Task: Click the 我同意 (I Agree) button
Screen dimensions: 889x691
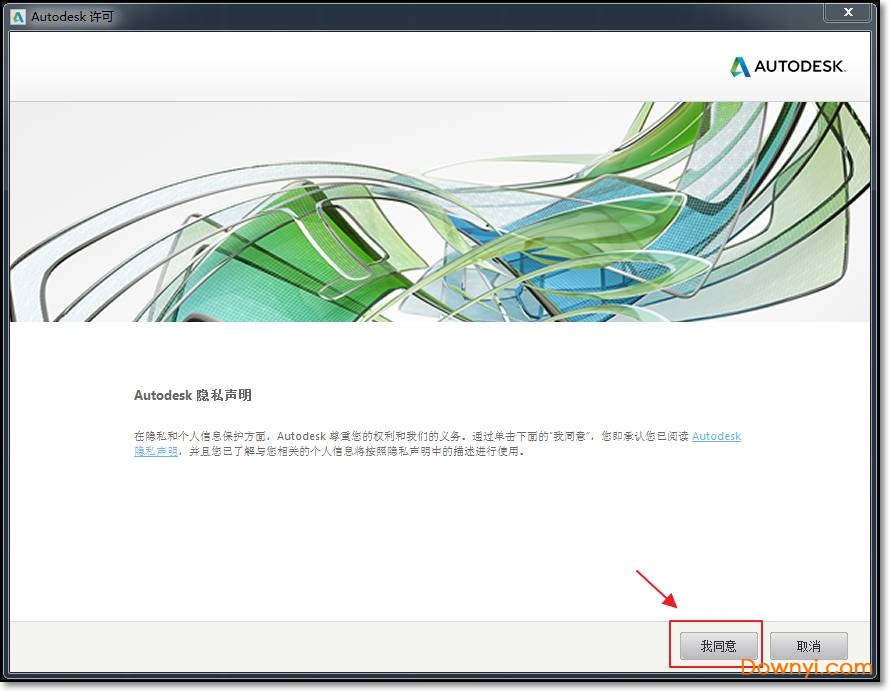Action: point(718,646)
